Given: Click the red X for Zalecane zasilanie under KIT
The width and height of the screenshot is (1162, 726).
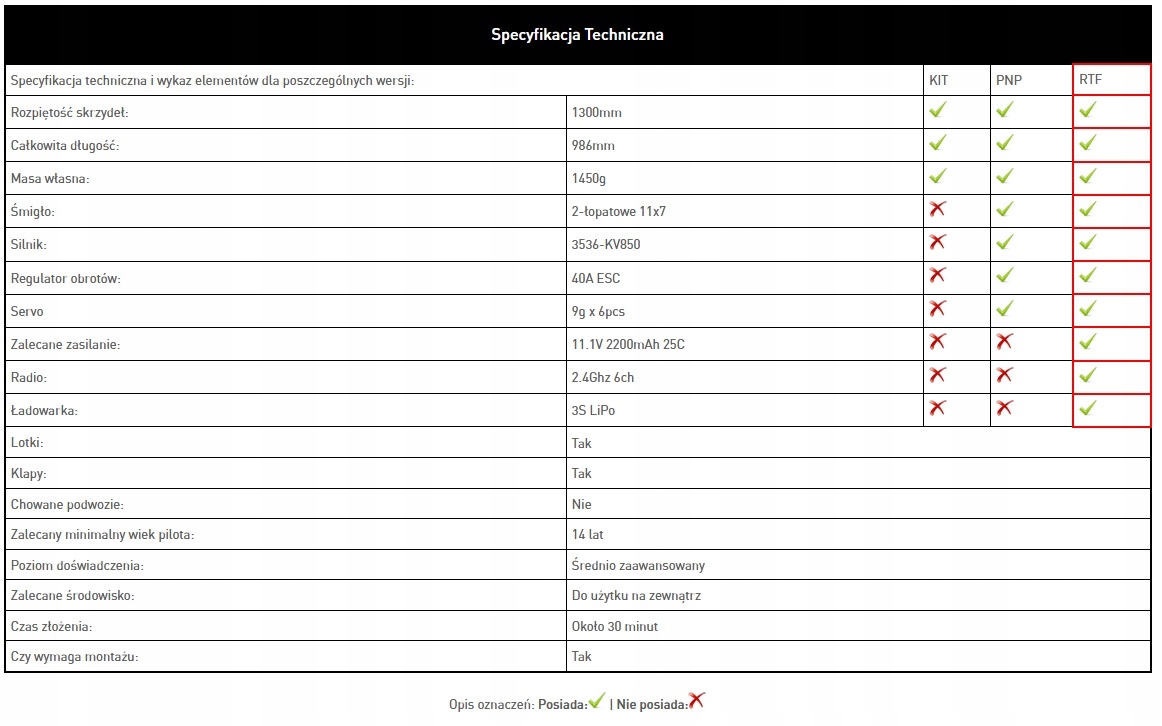Looking at the screenshot, I should tap(937, 342).
